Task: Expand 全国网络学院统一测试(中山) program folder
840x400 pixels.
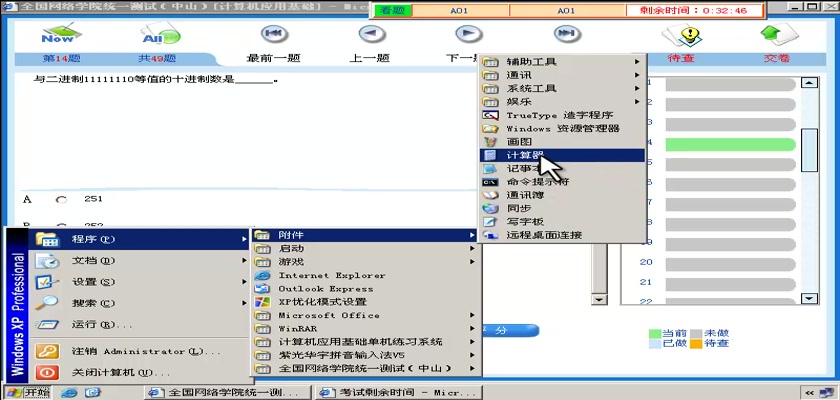Action: tap(365, 368)
